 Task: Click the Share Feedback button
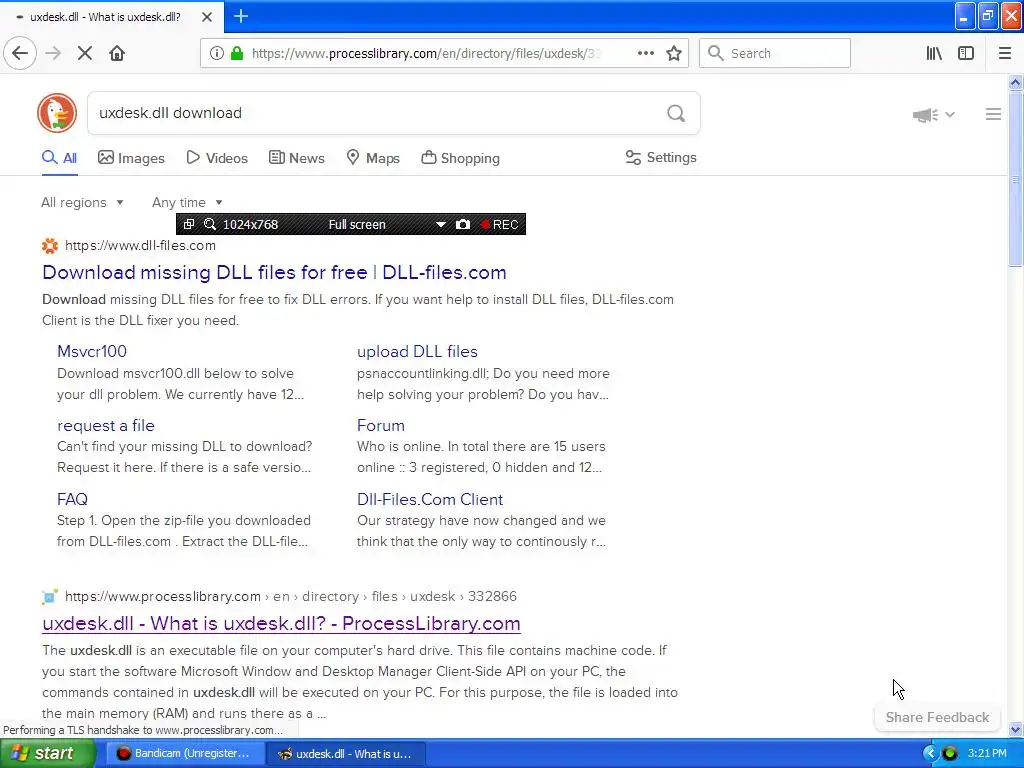[x=937, y=717]
